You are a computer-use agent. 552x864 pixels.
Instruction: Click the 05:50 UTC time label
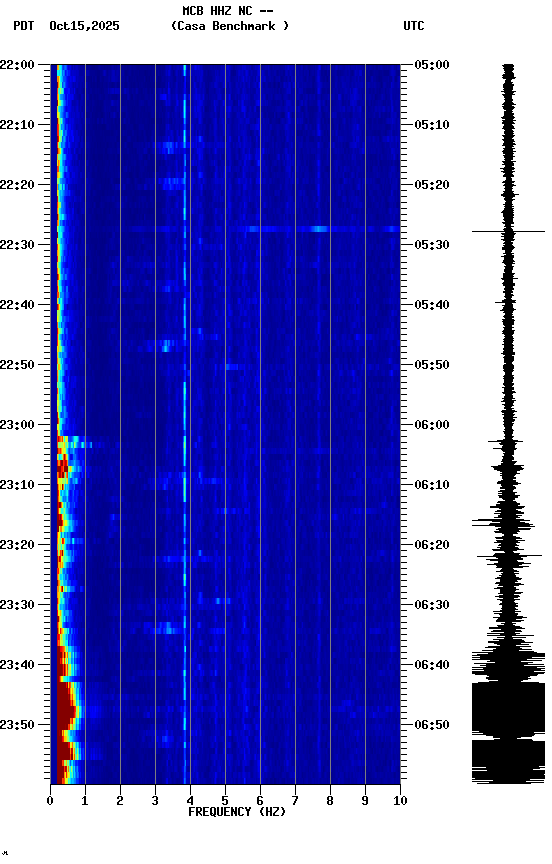[x=432, y=365]
